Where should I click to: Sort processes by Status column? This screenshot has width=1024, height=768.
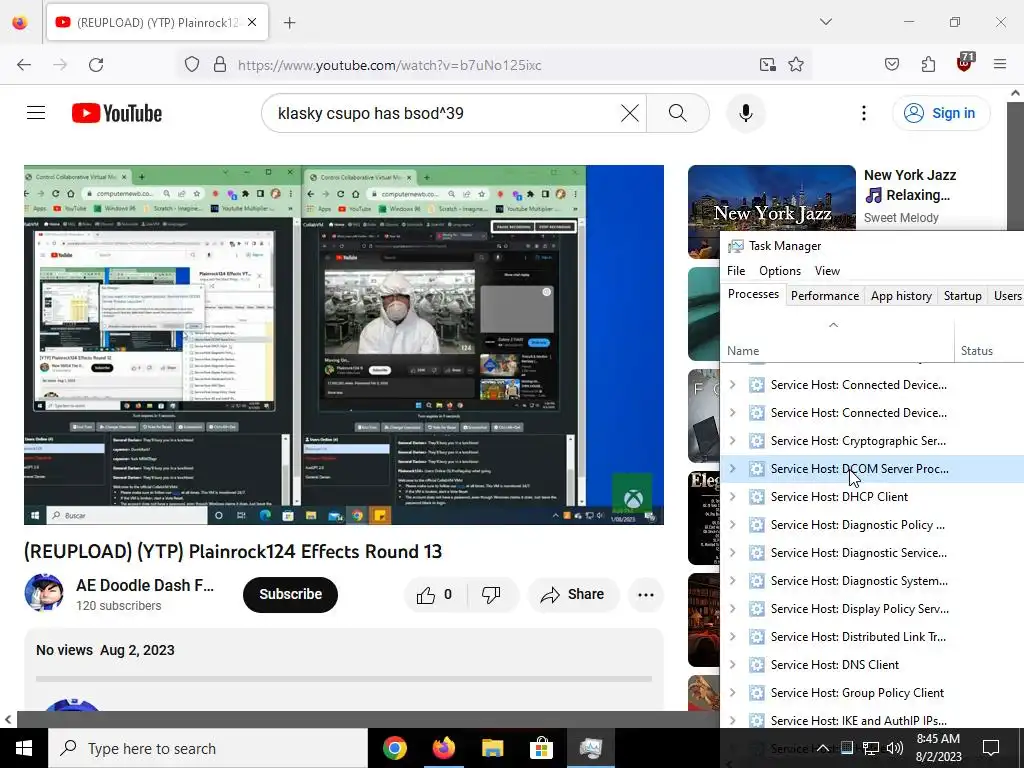[989, 342]
